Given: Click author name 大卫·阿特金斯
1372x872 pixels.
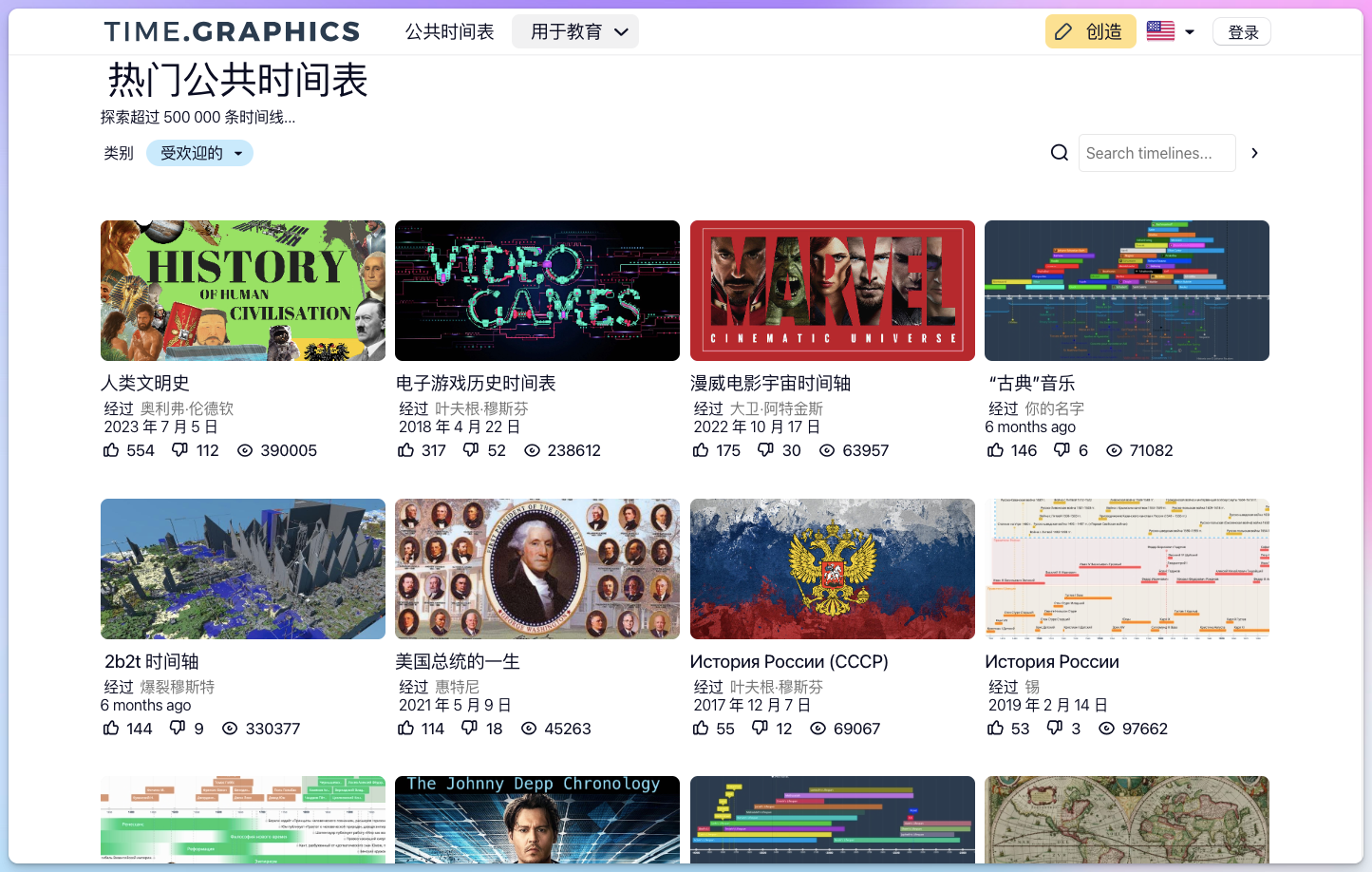Looking at the screenshot, I should click(777, 408).
